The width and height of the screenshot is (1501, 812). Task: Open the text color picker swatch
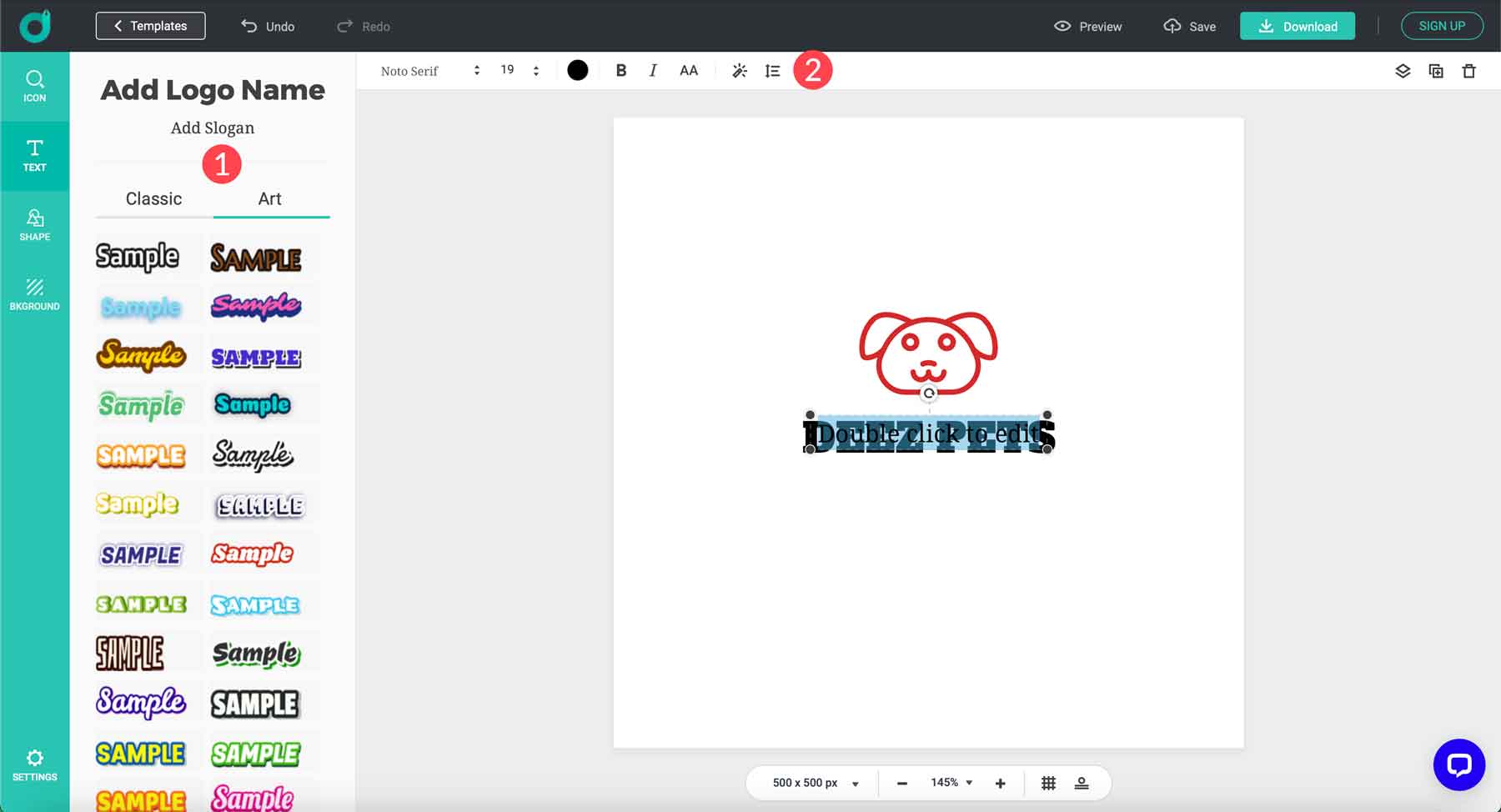point(578,70)
